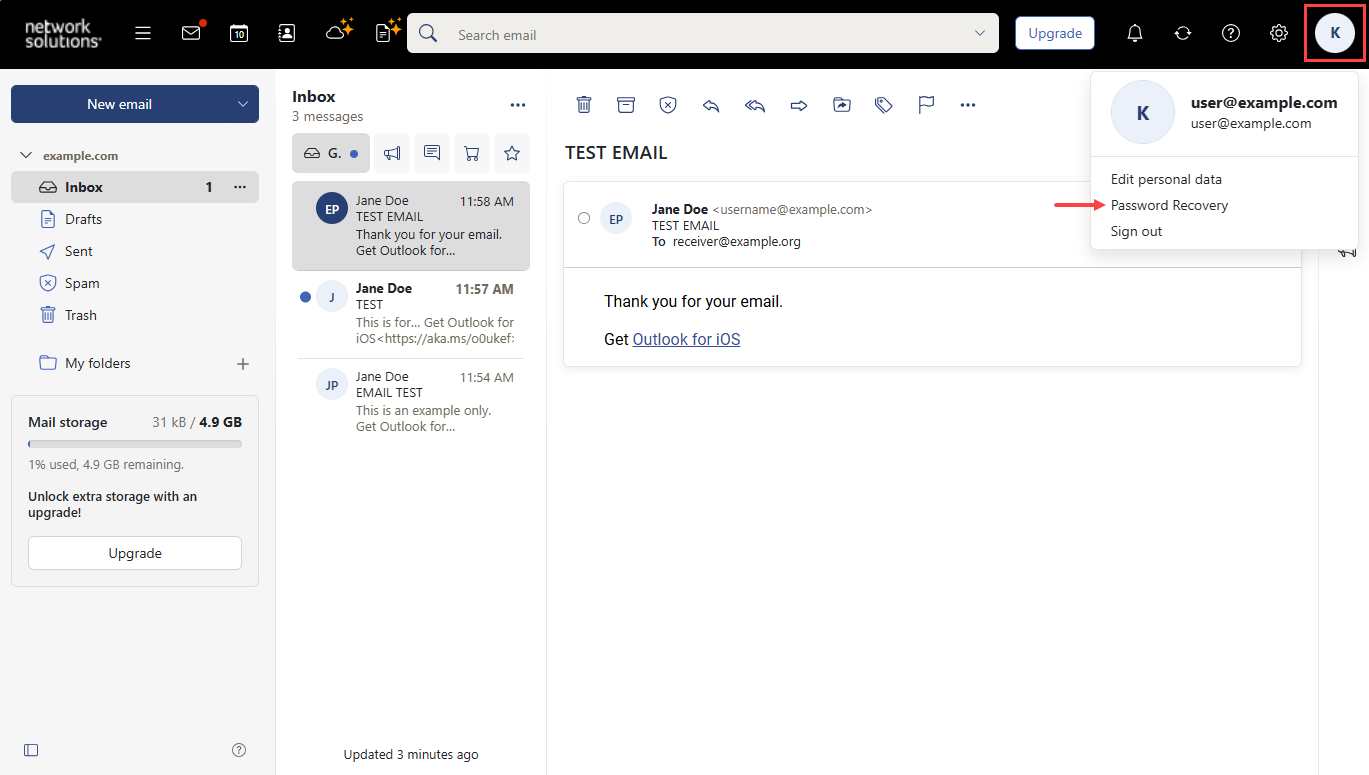The height and width of the screenshot is (775, 1369).
Task: Click the Reply all arrow icon
Action: [755, 105]
